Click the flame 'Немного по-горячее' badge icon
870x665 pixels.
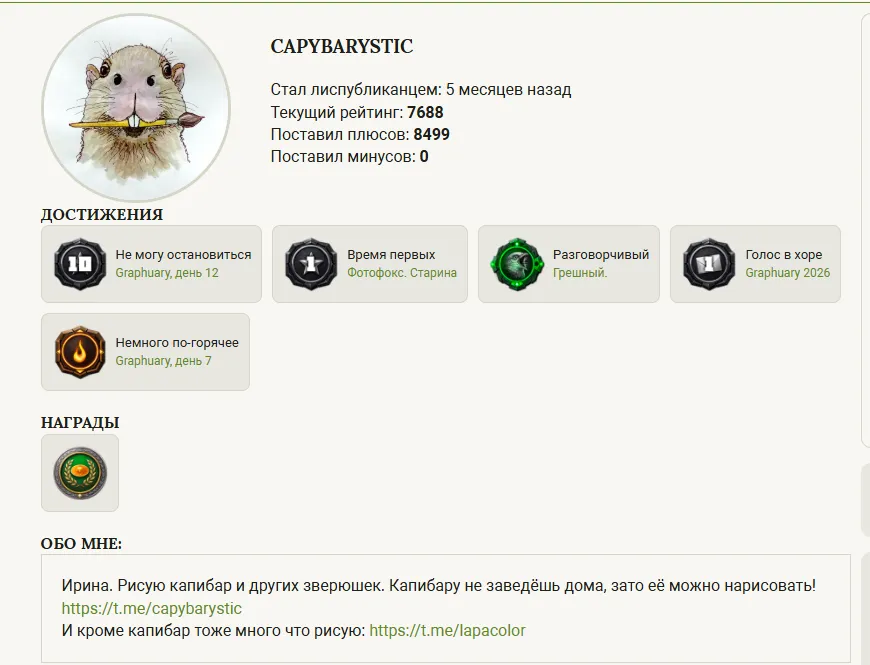79,352
